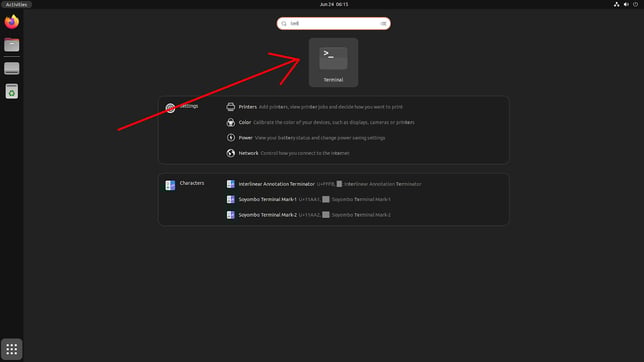The image size is (644, 362).
Task: Open the Settings search provider icon
Action: [x=170, y=108]
